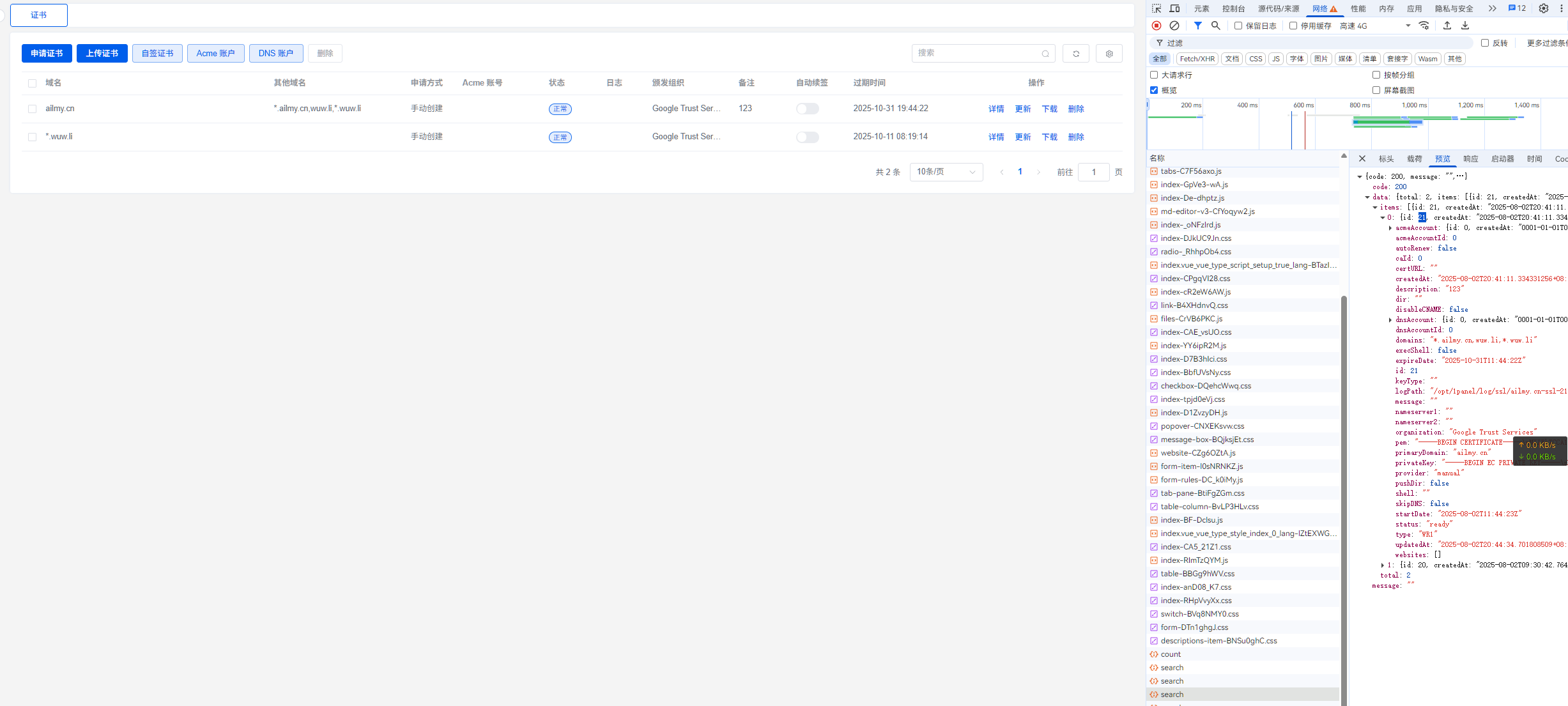Check the 屏幕截图 option

(x=1376, y=90)
